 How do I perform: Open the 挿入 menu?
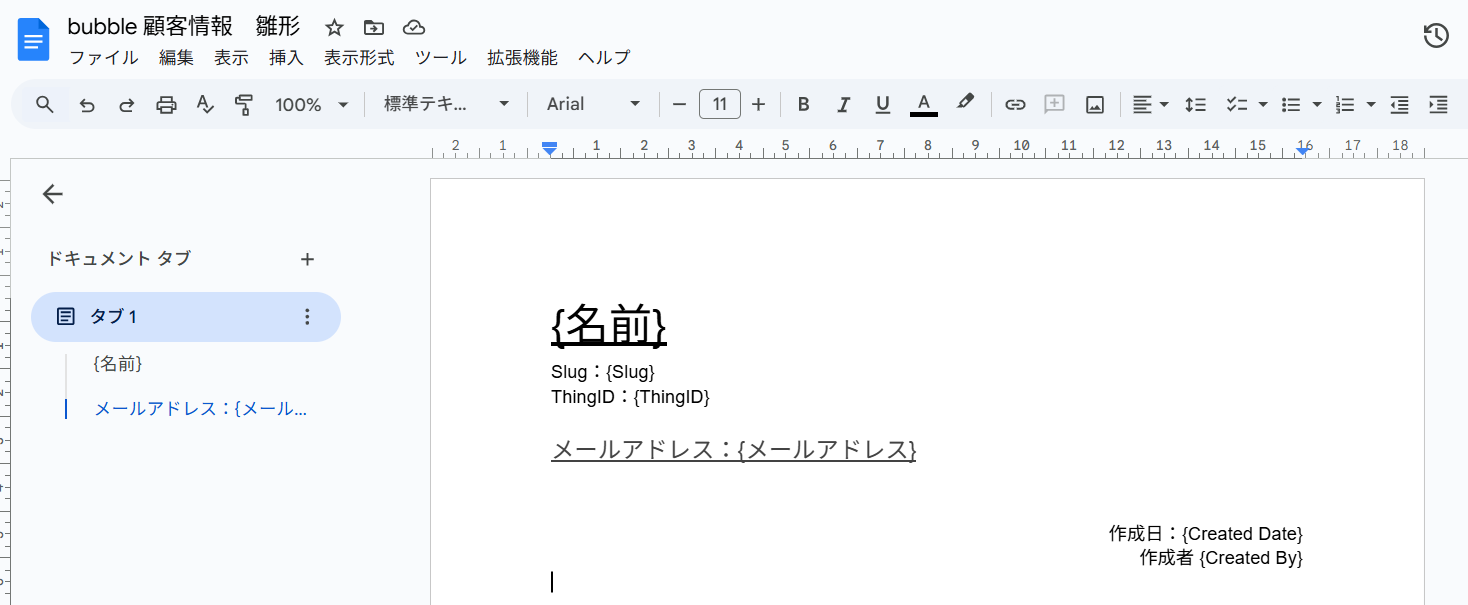point(286,58)
